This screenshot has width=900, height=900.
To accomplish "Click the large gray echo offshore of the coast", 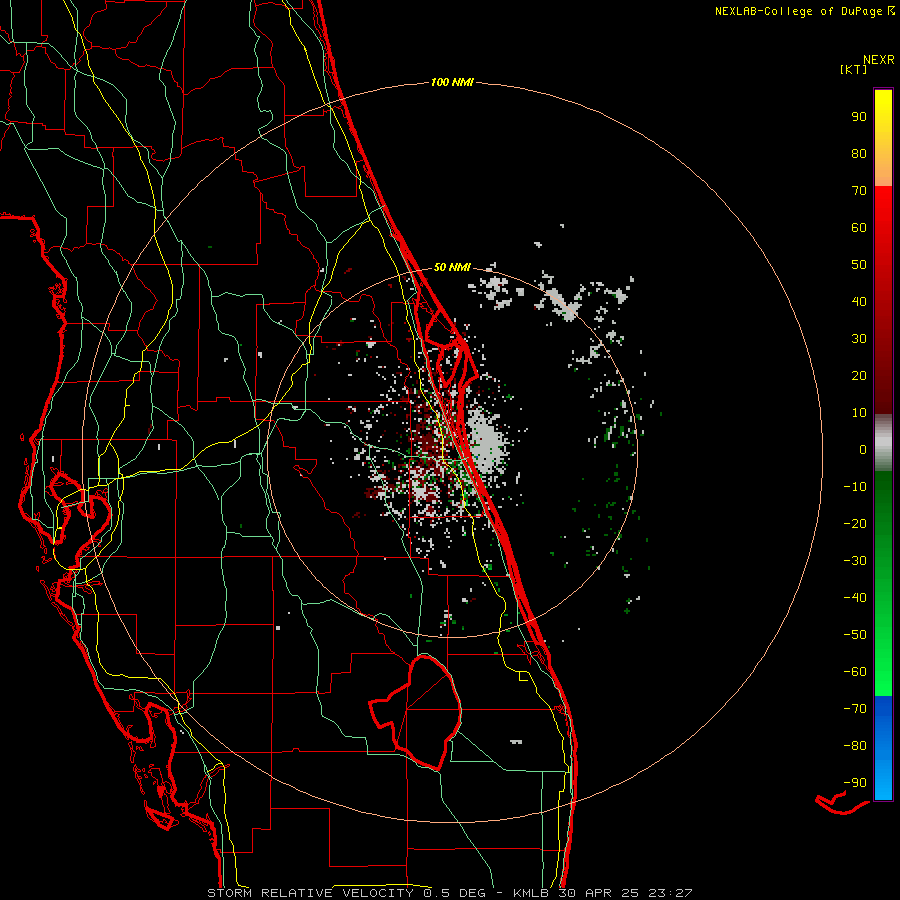I will (x=485, y=439).
